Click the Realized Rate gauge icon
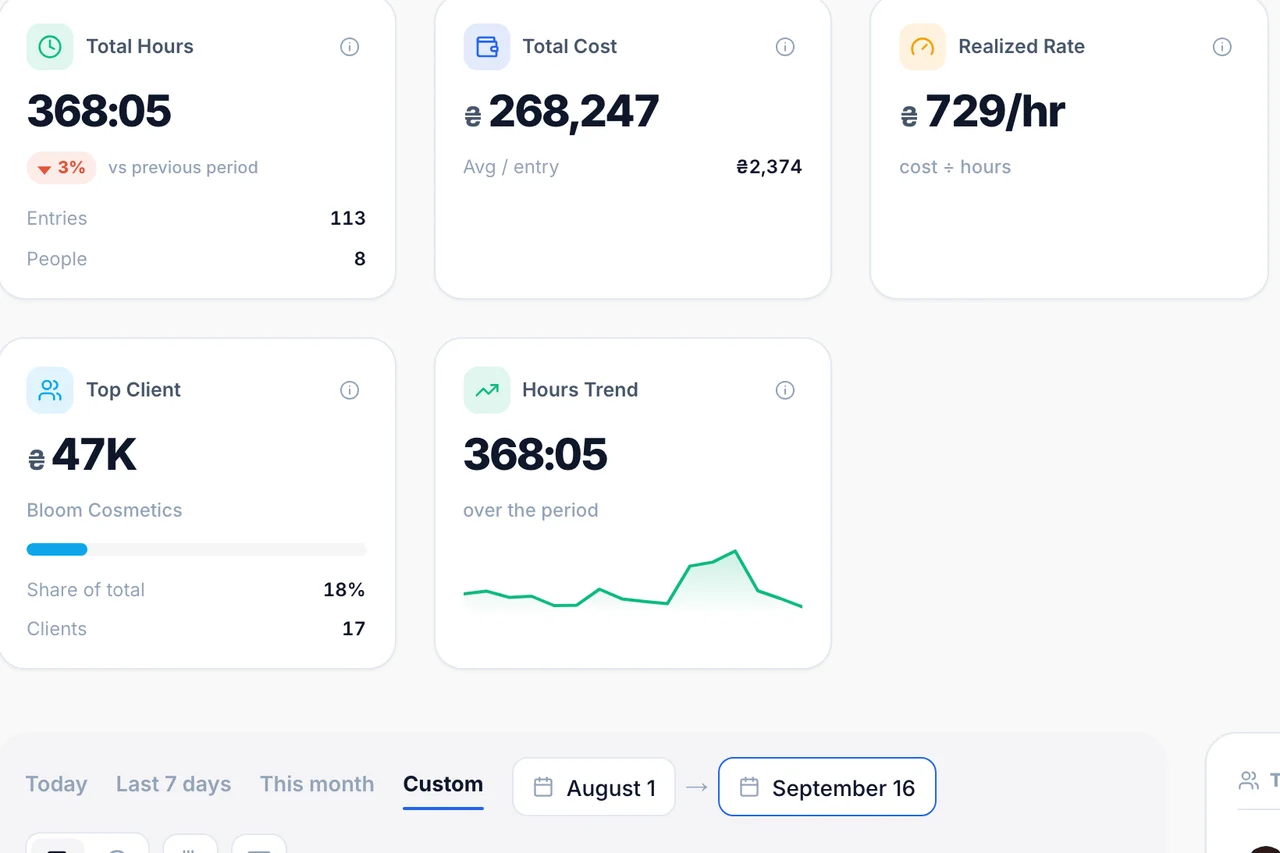 [922, 47]
